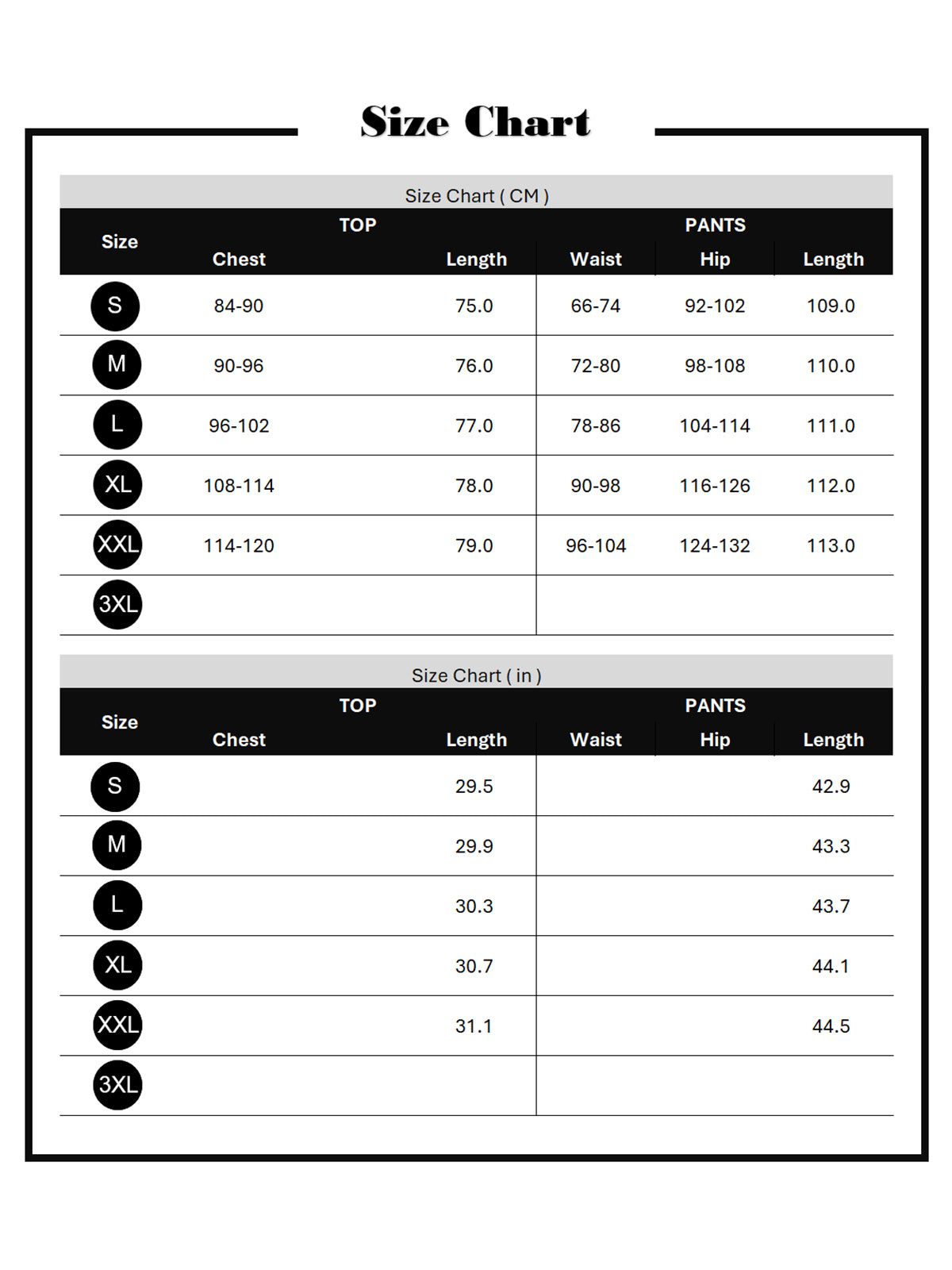The width and height of the screenshot is (952, 1270).
Task: Select the 42.9 pants length value
Action: [831, 787]
